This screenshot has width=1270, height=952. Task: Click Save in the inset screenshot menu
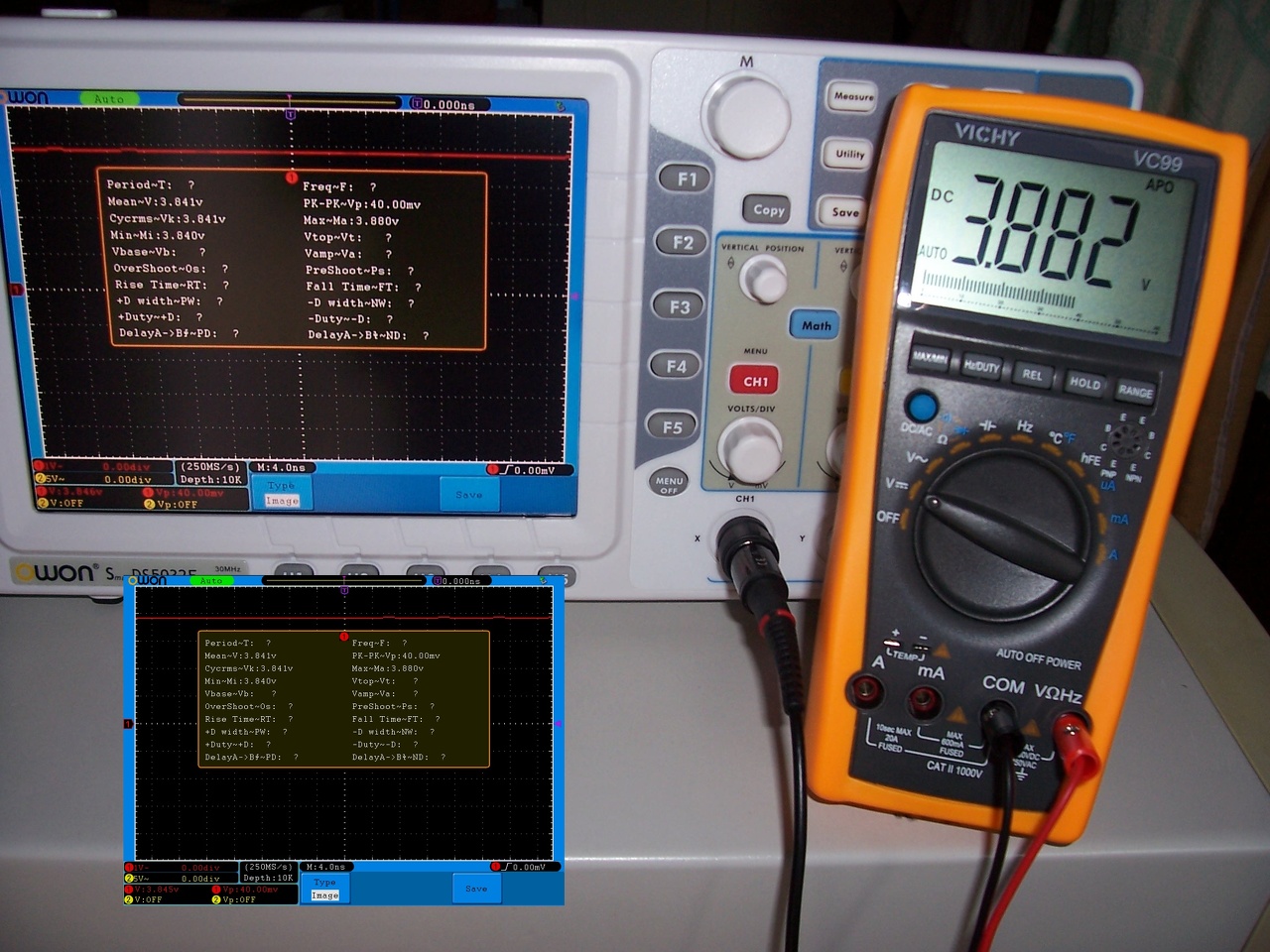[476, 889]
